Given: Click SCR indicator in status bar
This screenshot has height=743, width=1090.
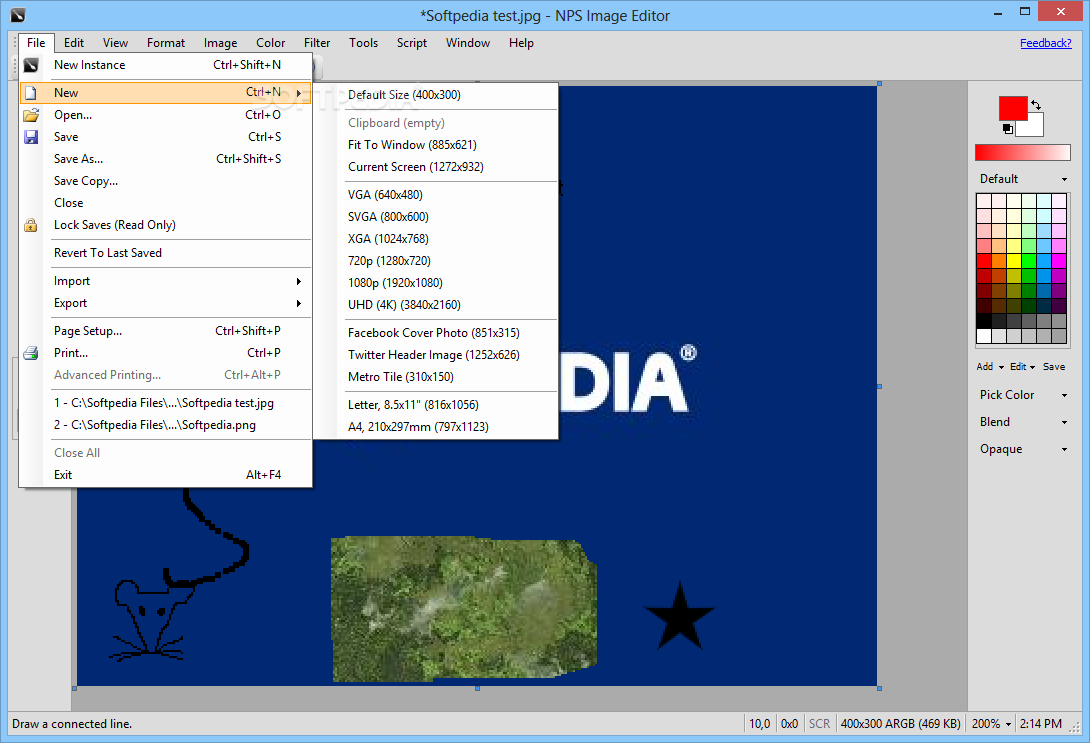Looking at the screenshot, I should (x=820, y=724).
